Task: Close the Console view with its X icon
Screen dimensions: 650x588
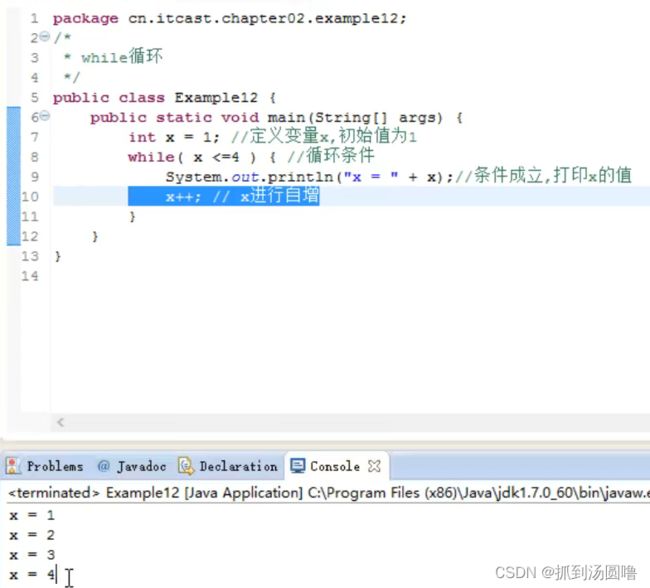Action: pos(374,467)
